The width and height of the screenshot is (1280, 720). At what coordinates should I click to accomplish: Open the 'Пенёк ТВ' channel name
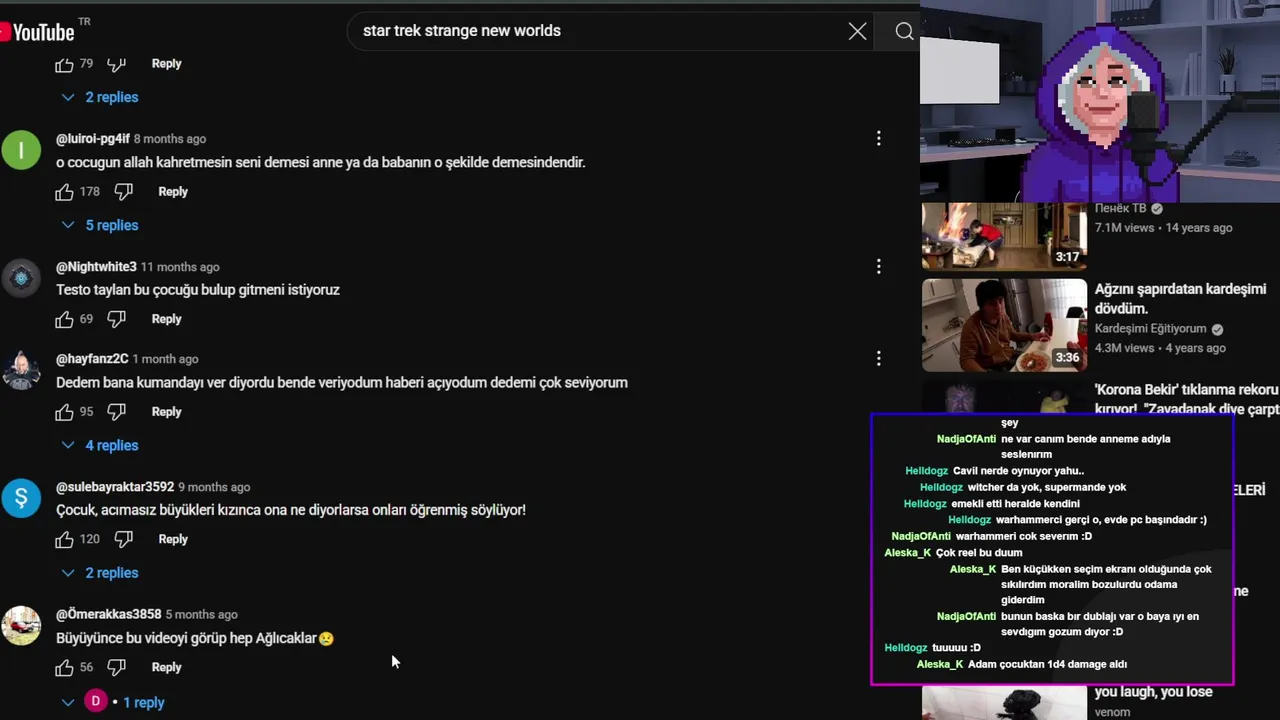[1120, 208]
